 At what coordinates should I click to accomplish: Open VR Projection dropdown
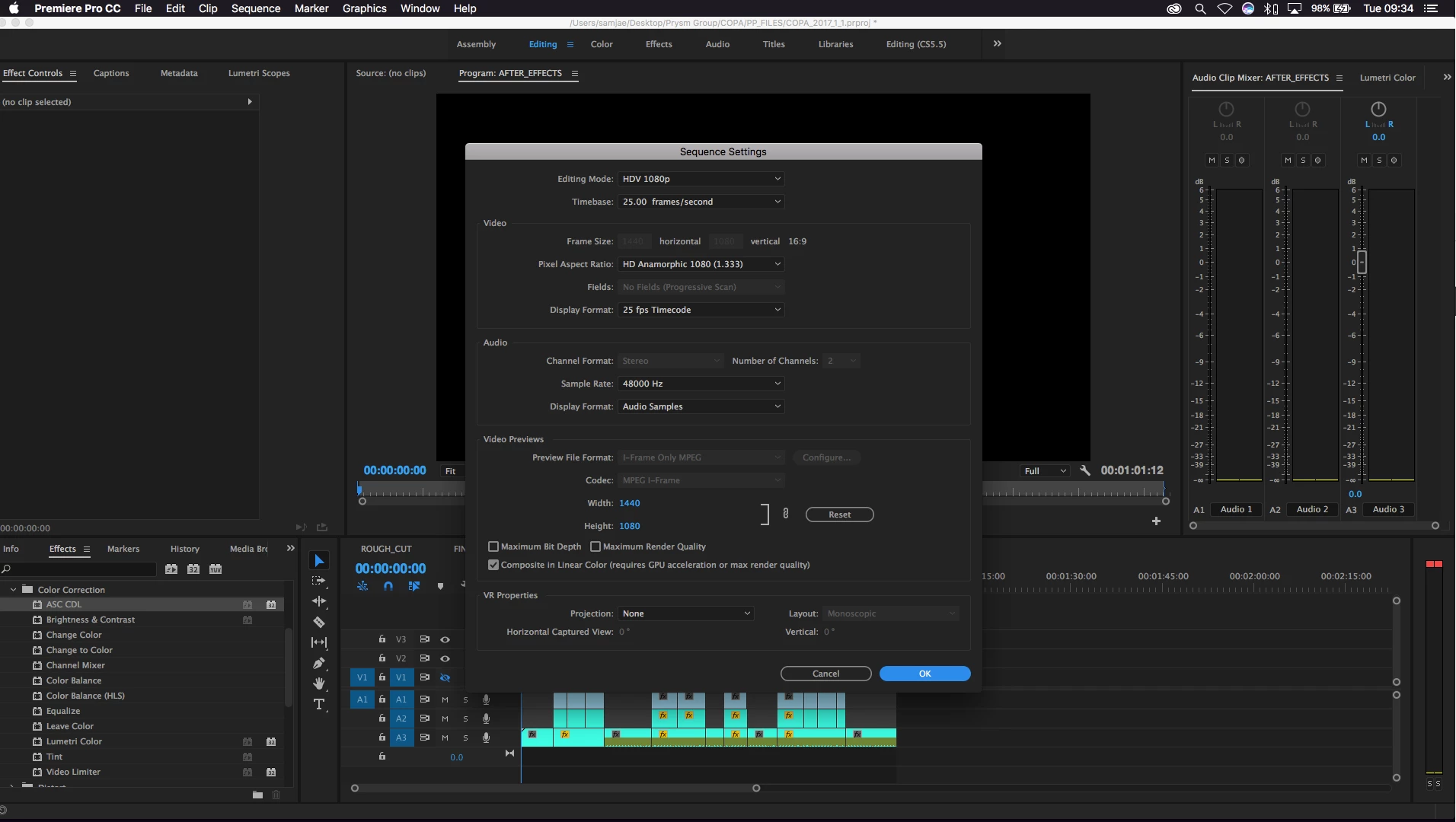click(x=685, y=613)
